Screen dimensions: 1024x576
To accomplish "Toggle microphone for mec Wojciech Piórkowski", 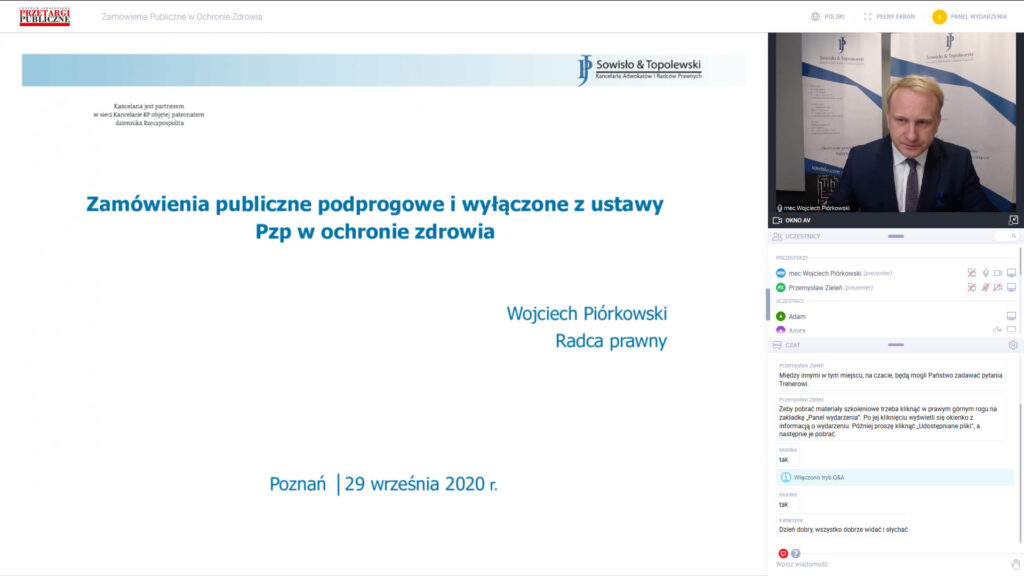I will [x=985, y=273].
